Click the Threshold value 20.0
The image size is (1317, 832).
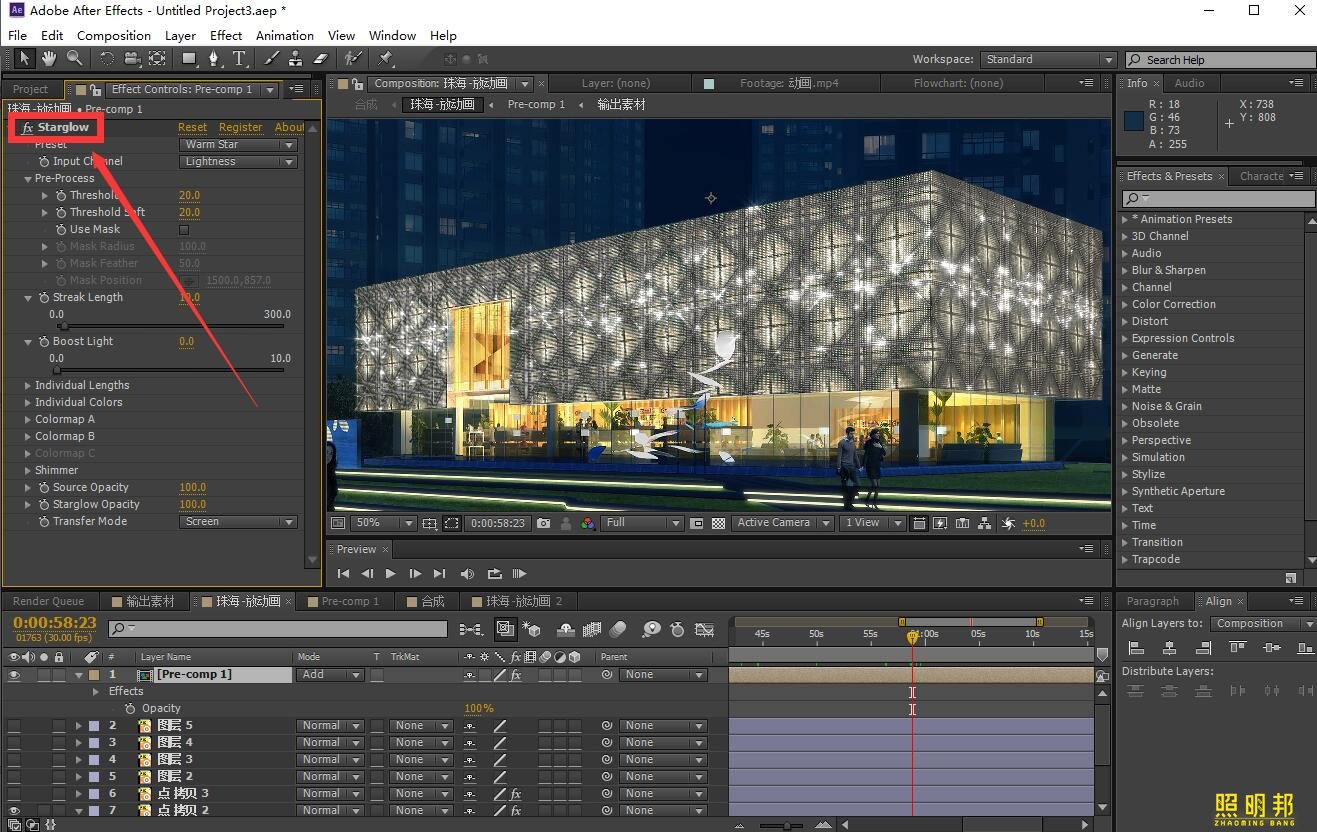[189, 196]
